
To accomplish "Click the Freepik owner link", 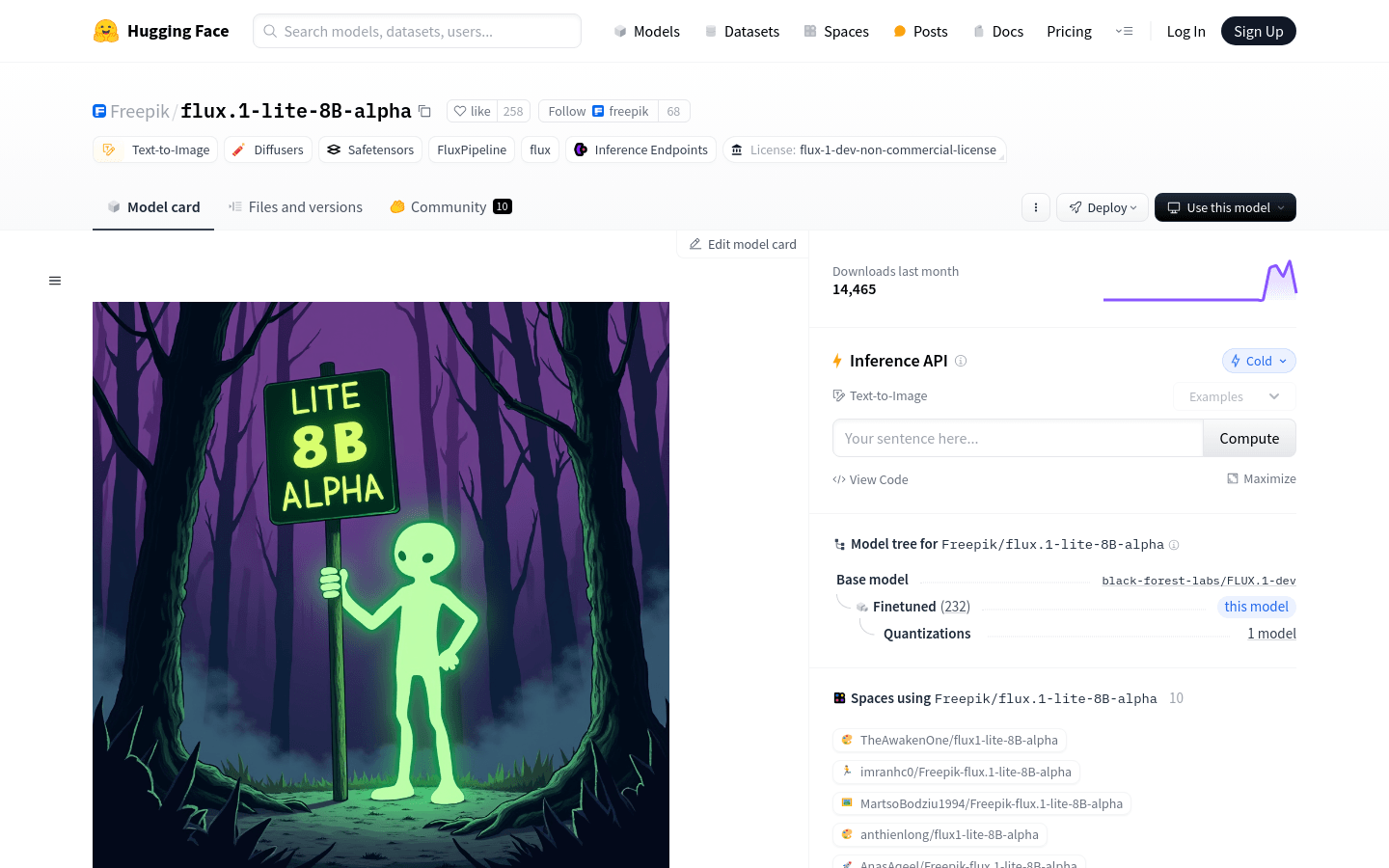I will pyautogui.click(x=140, y=111).
